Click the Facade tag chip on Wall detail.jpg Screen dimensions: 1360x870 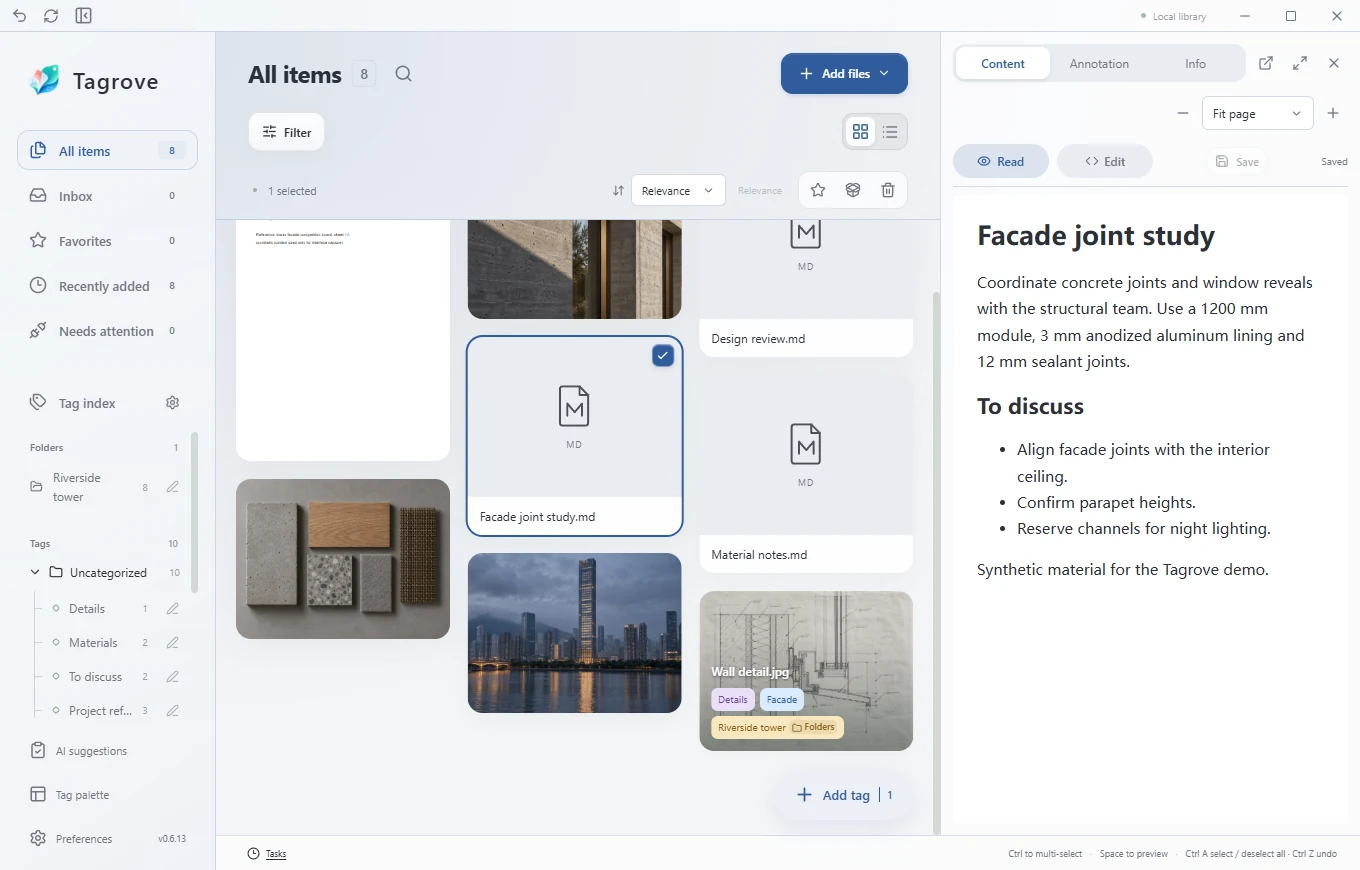click(782, 700)
